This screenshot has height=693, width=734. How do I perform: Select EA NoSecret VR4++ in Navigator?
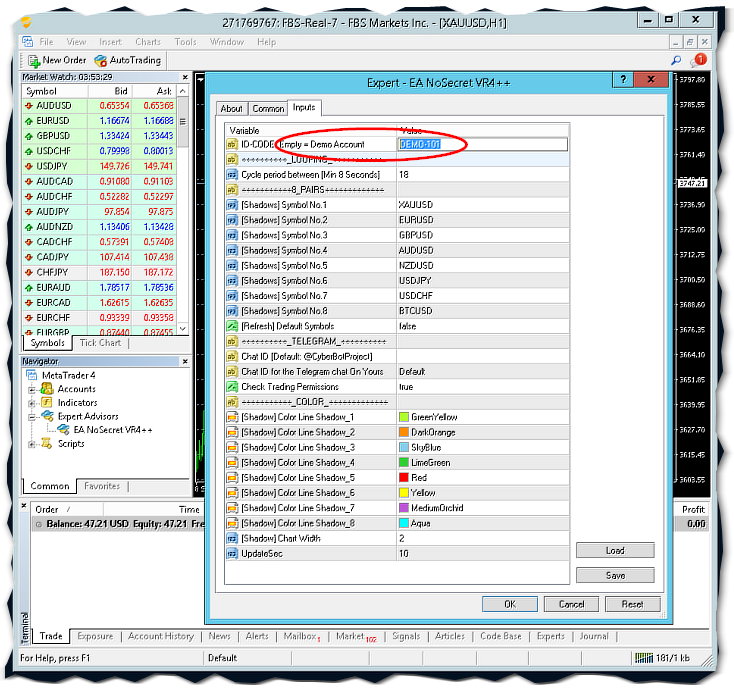coord(112,429)
